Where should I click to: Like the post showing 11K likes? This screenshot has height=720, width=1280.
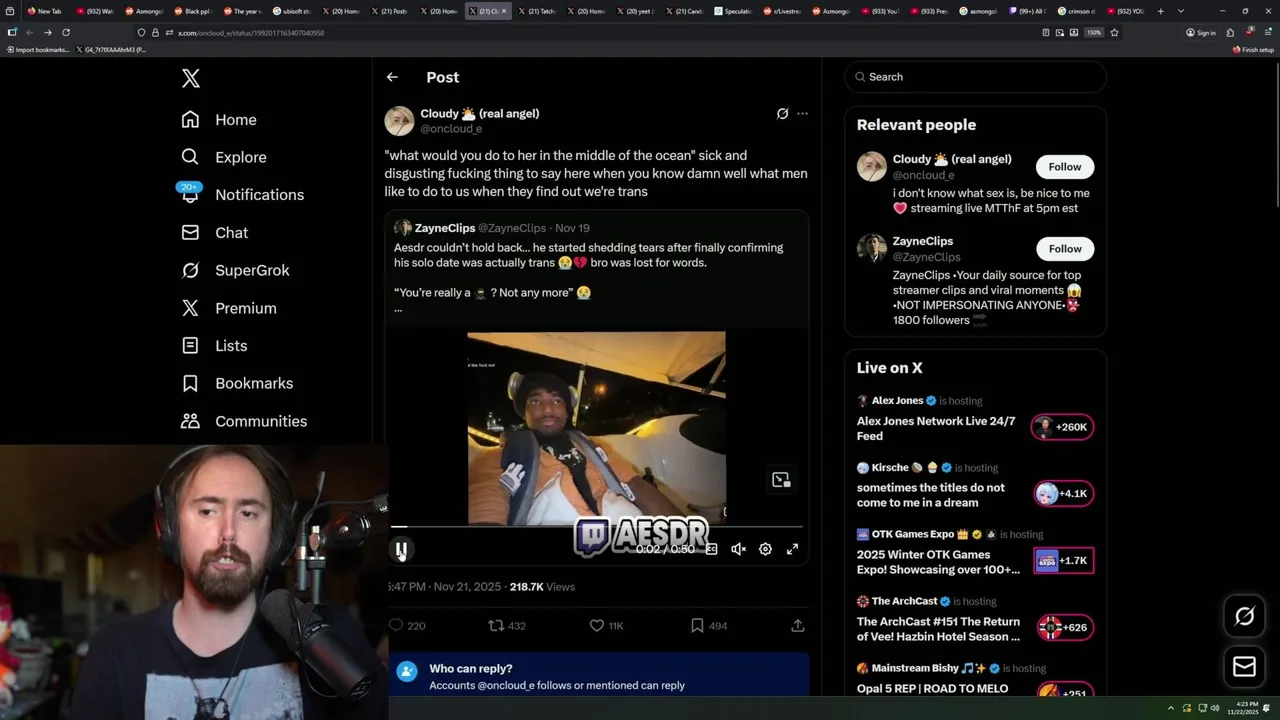tap(597, 626)
